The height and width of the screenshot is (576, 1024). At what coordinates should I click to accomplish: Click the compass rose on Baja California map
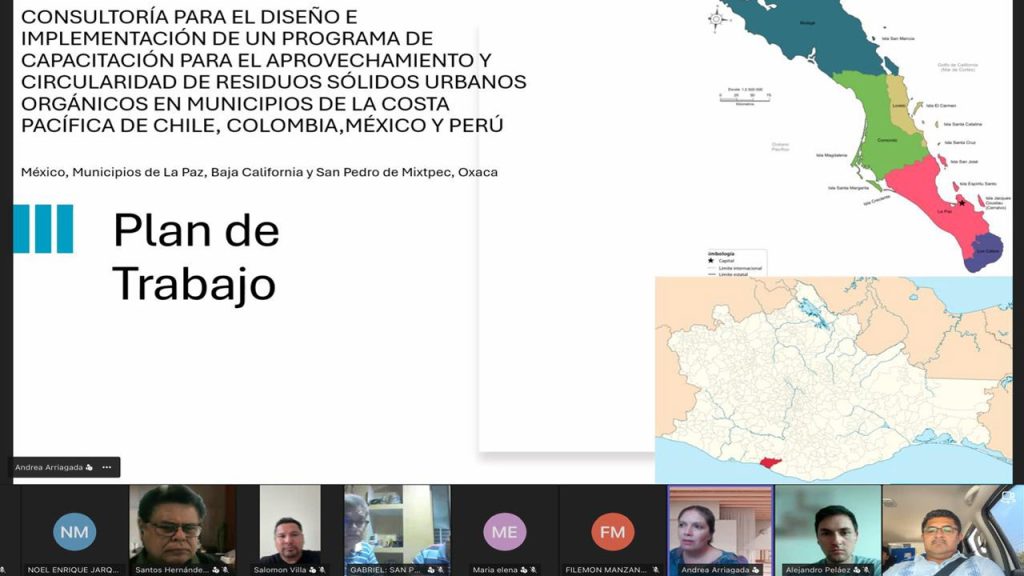coord(716,18)
